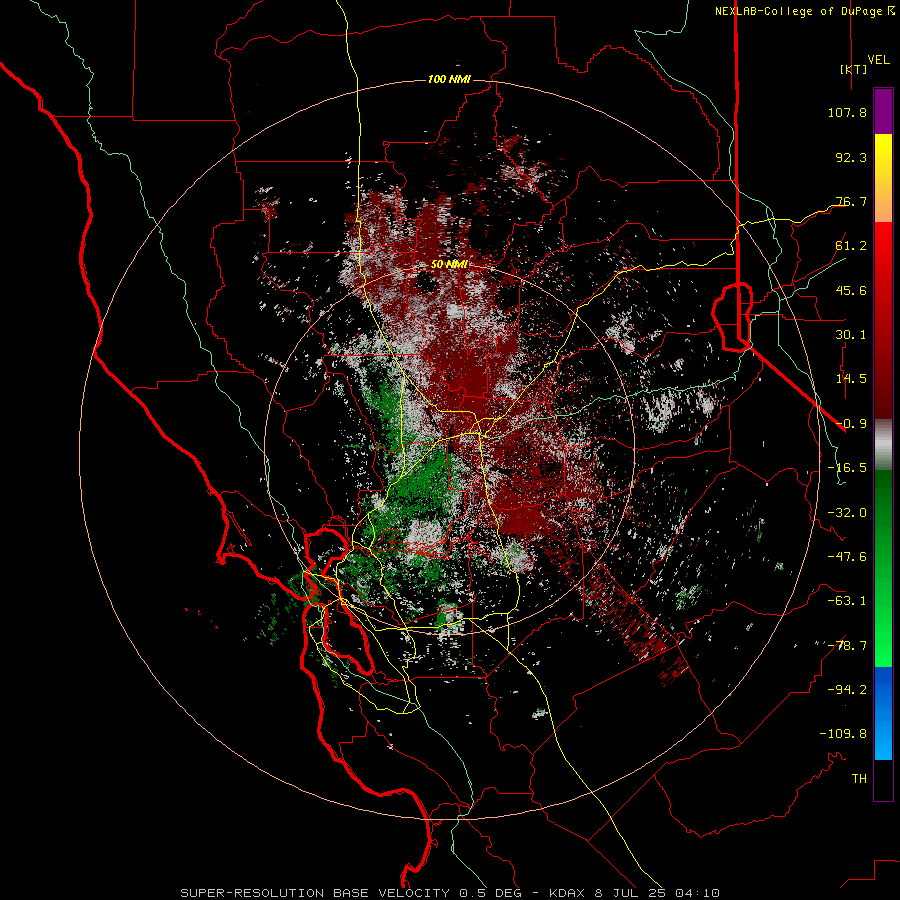This screenshot has width=900, height=900.
Task: Click the -94.2 velocity scale value
Action: coord(847,689)
